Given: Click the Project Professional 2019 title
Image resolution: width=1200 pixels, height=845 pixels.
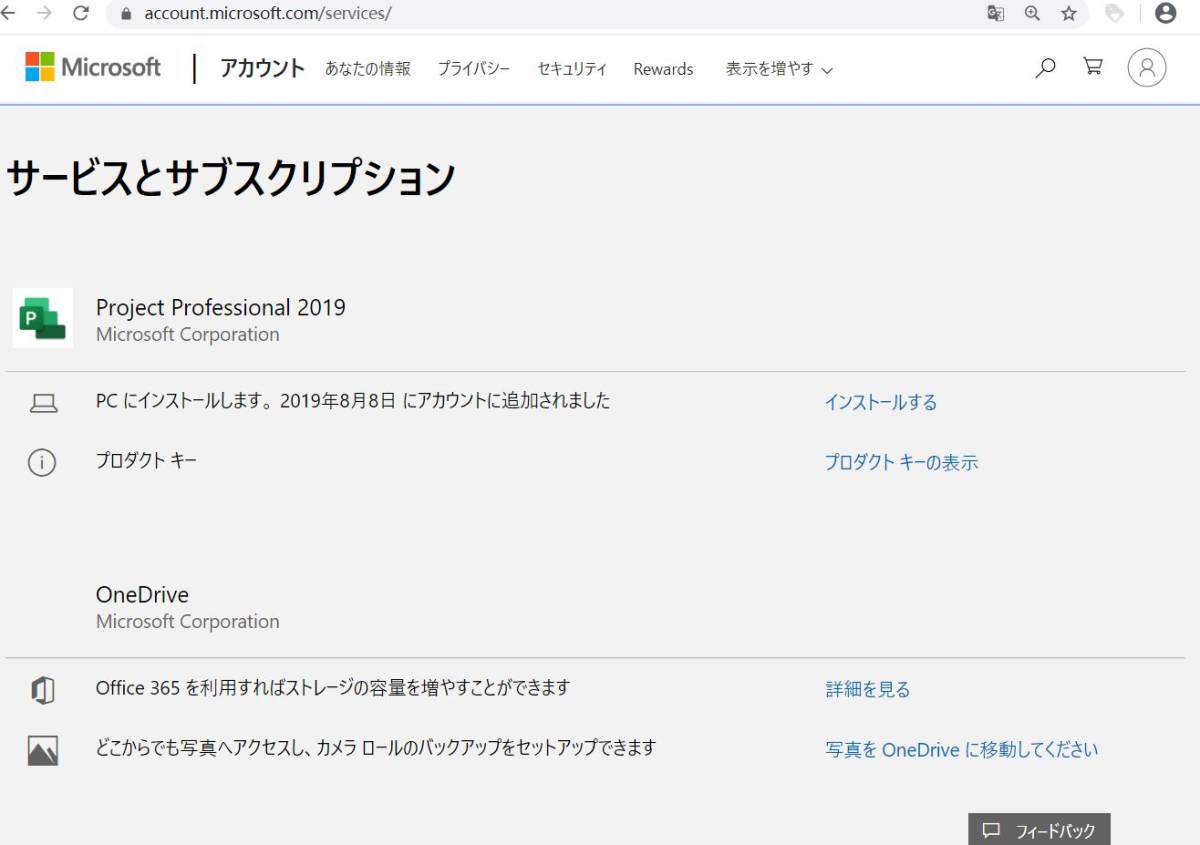Looking at the screenshot, I should click(x=221, y=307).
